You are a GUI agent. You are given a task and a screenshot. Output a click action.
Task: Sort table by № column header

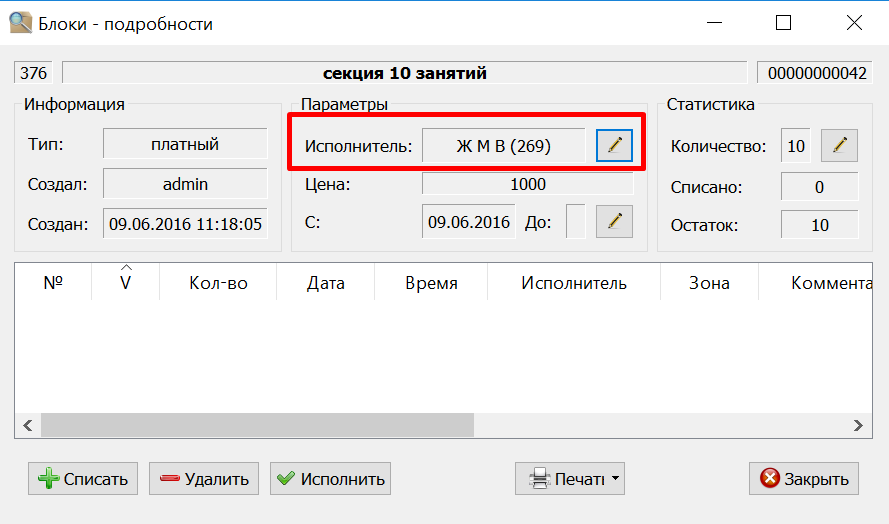click(x=53, y=282)
